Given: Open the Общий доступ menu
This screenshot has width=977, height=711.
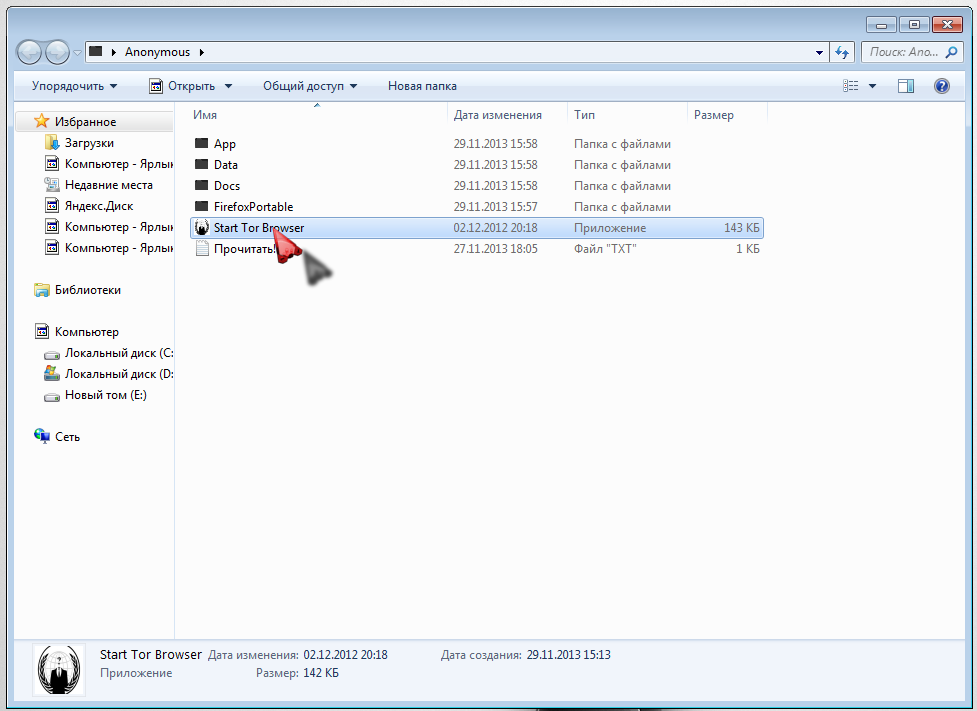Looking at the screenshot, I should pos(310,86).
